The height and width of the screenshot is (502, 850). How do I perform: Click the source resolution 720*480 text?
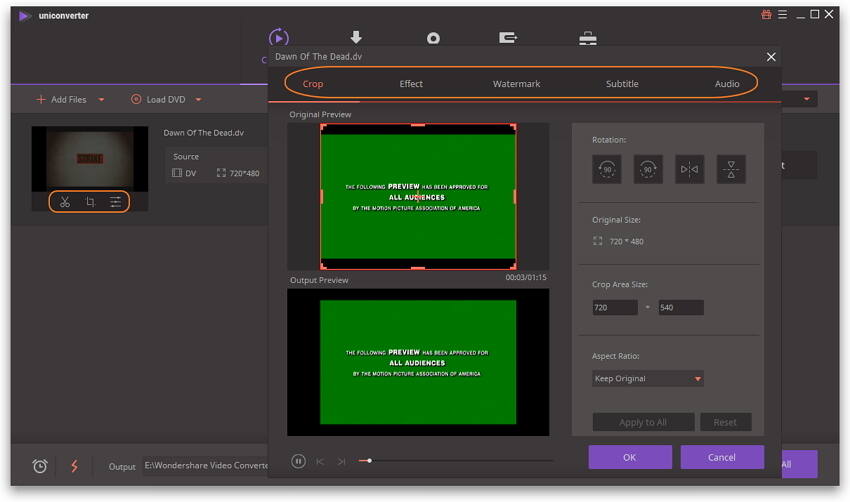pos(244,173)
